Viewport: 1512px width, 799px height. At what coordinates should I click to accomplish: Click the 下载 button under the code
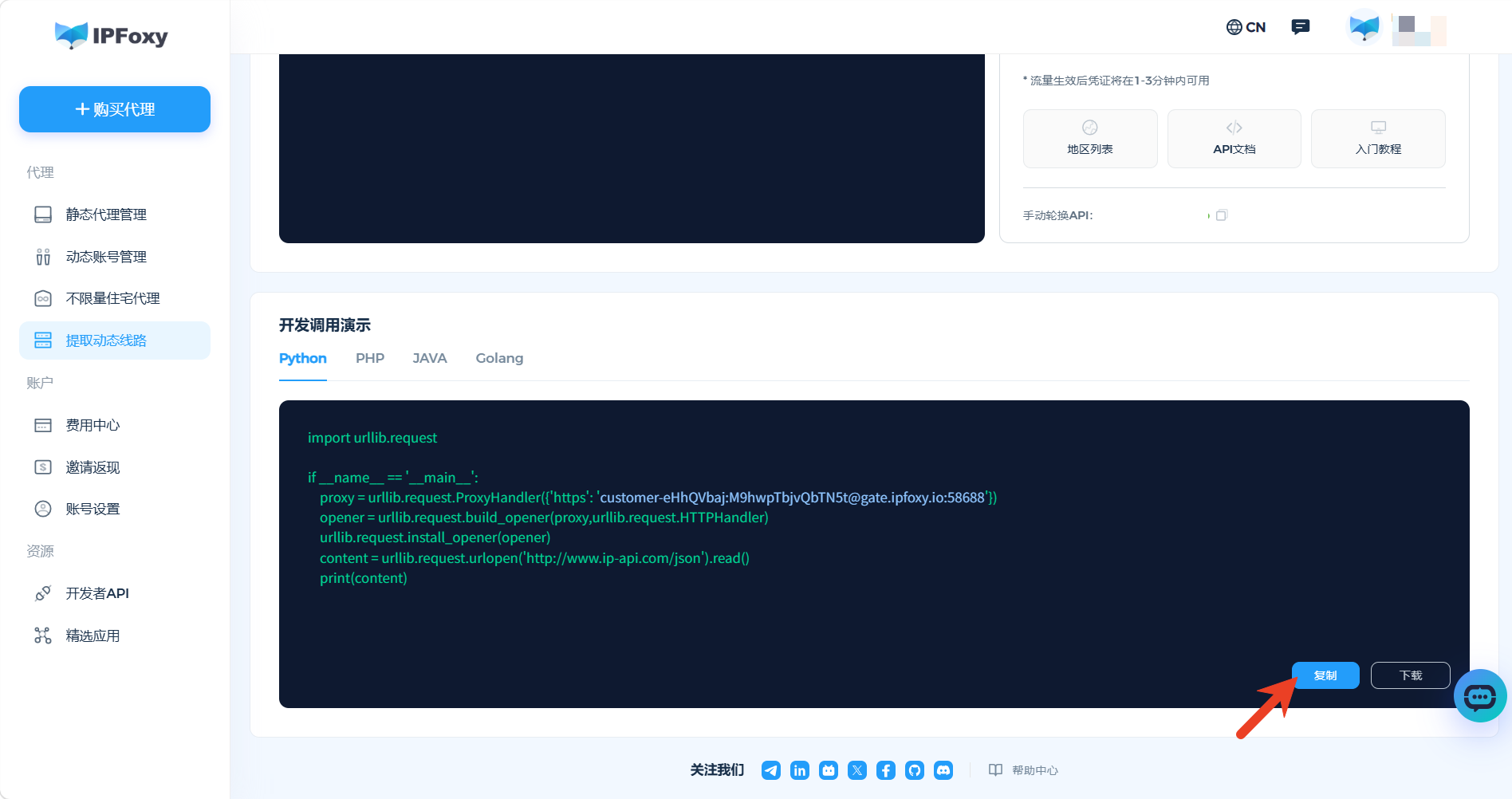pos(1411,675)
